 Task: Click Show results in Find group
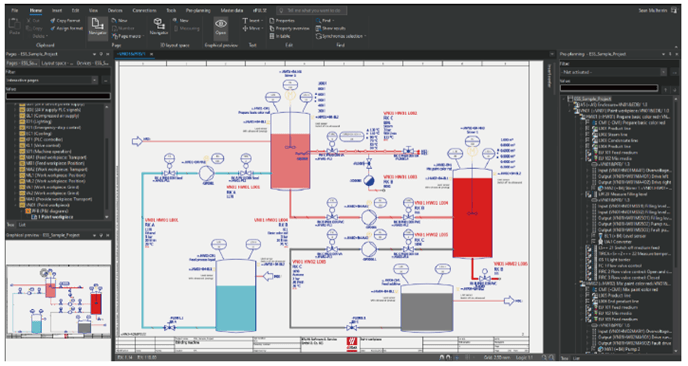pos(330,28)
